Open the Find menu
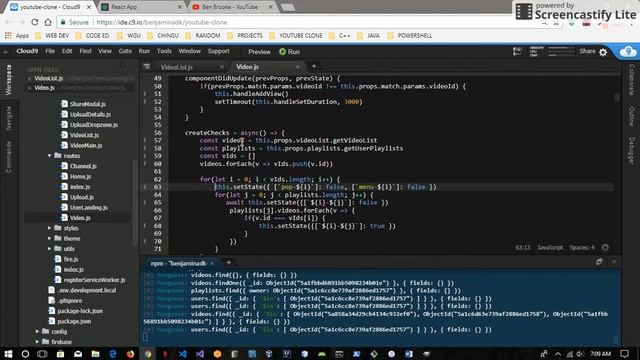 [85, 51]
